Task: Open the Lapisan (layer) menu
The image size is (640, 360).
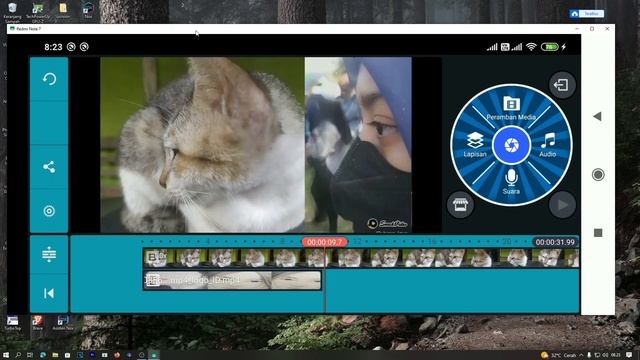Action: 475,145
